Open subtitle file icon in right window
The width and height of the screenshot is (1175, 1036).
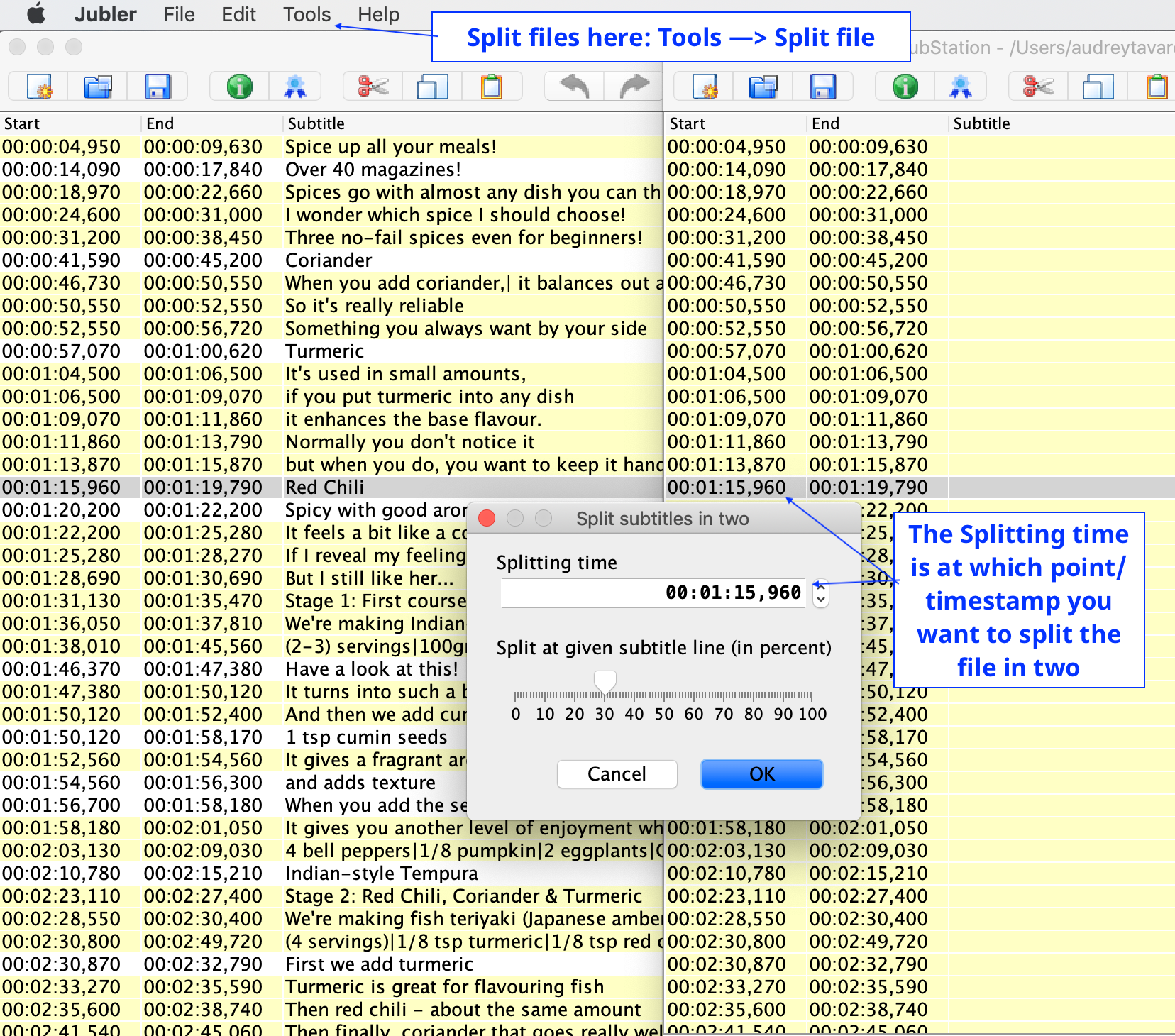pyautogui.click(x=763, y=87)
